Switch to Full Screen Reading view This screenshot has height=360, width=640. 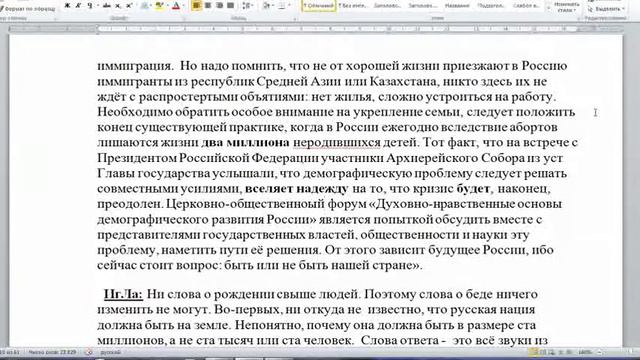tap(543, 352)
